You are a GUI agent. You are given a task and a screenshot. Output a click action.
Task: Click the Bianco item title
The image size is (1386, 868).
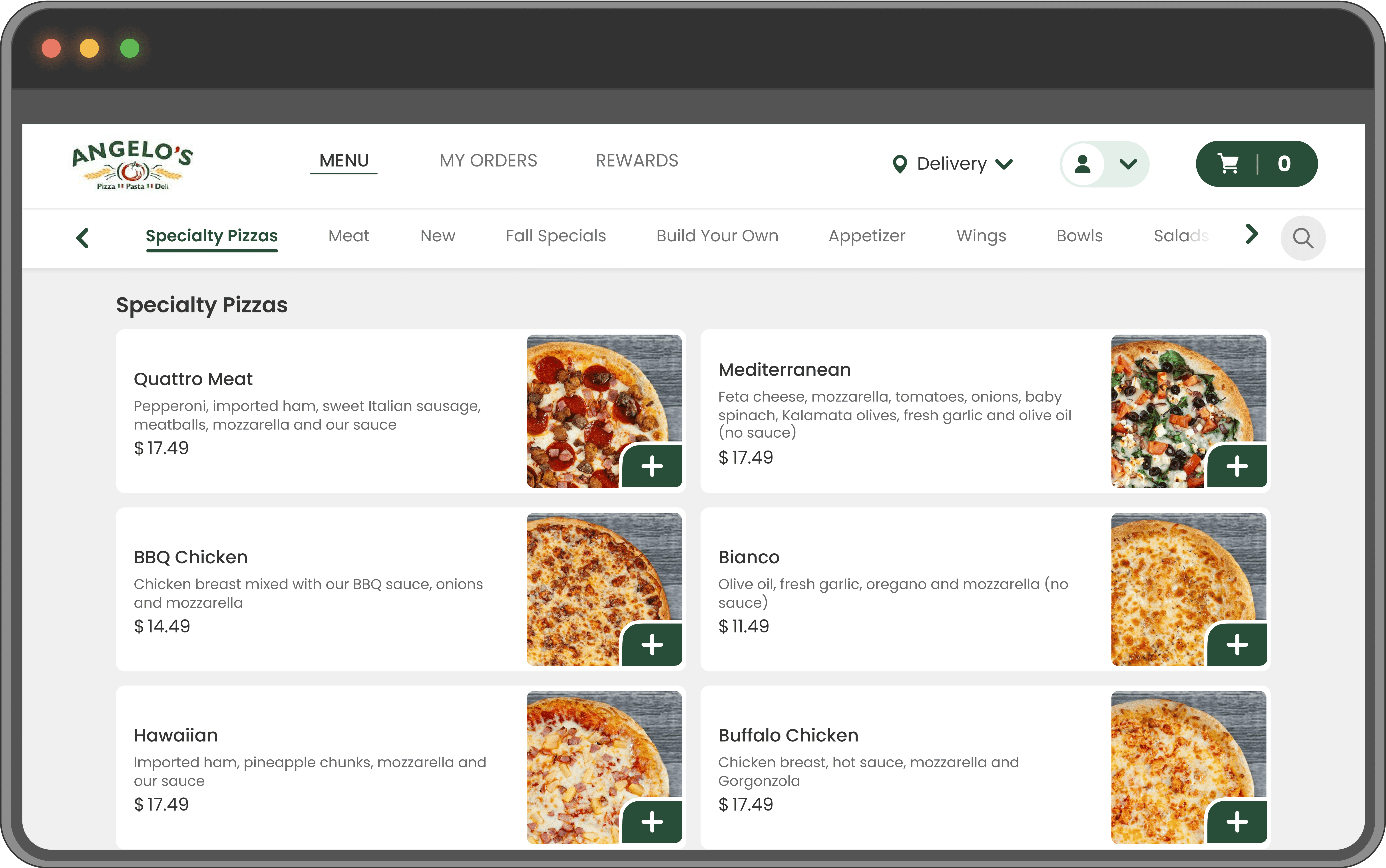point(749,557)
